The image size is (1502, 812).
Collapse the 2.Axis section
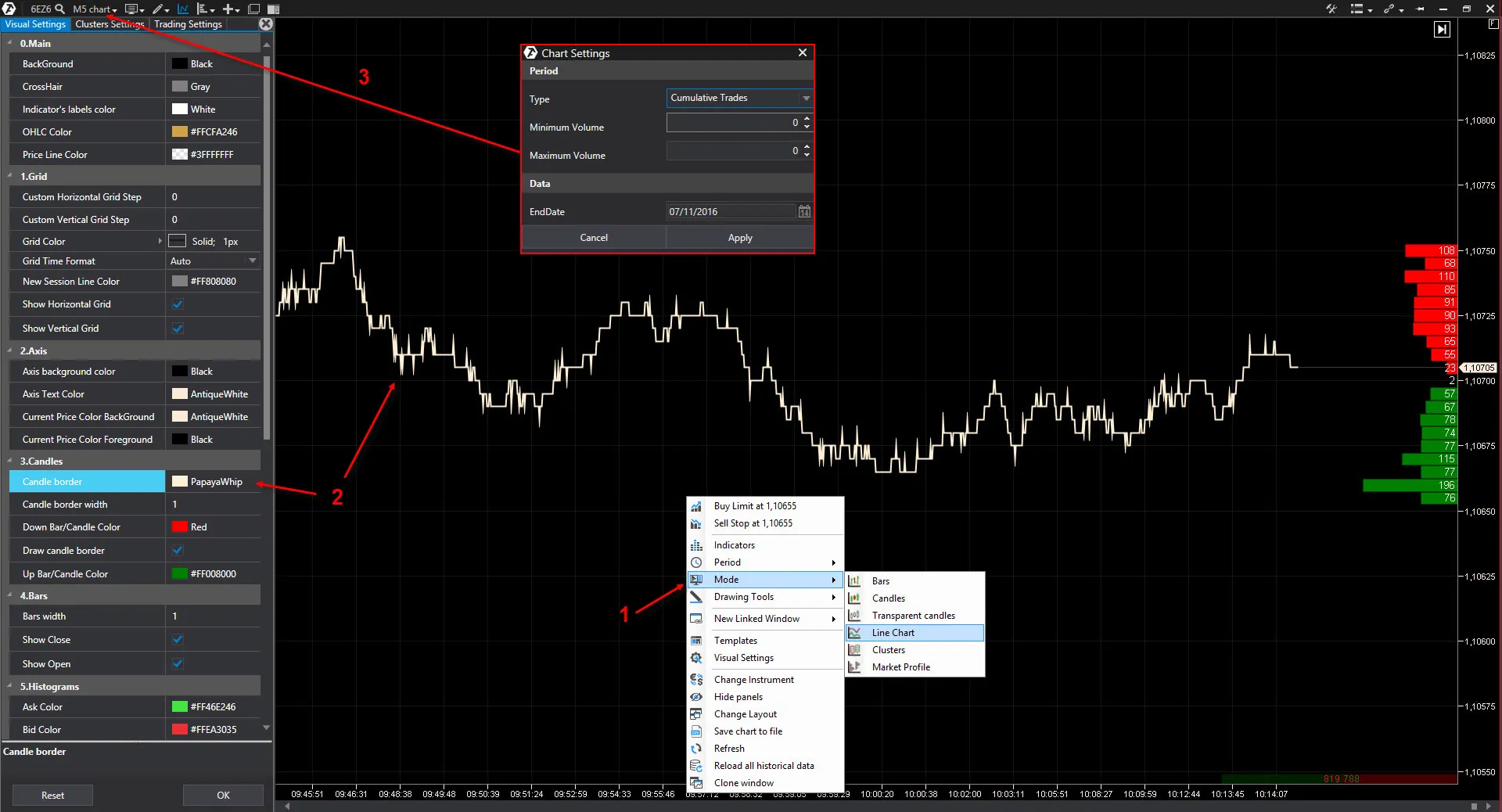(10, 351)
